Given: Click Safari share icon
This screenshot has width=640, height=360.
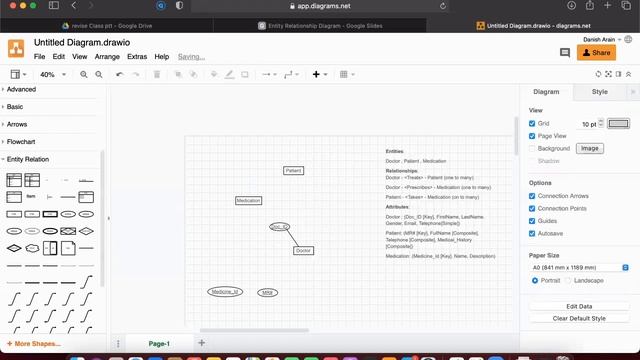Looking at the screenshot, I should pos(590,6).
